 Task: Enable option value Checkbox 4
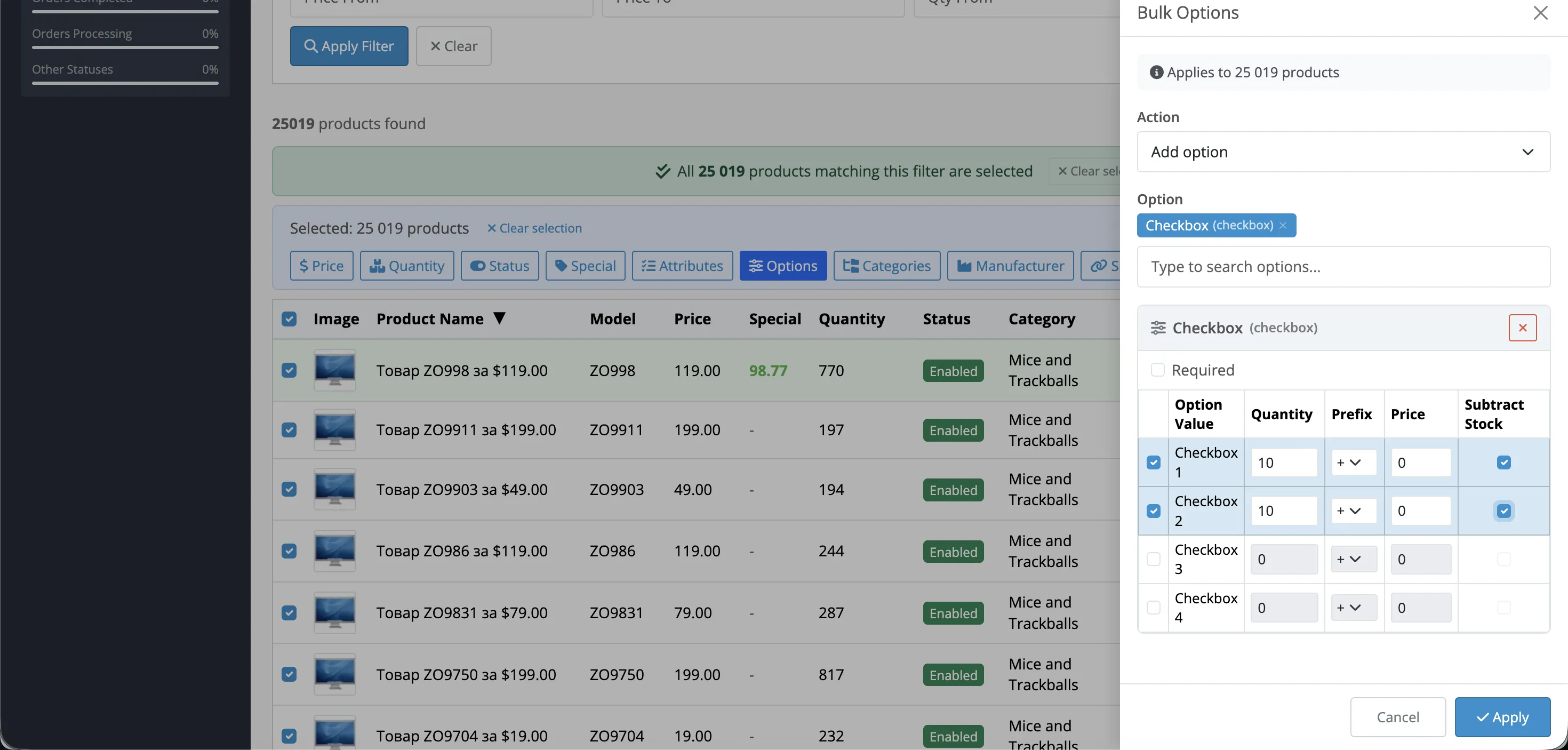[x=1154, y=608]
